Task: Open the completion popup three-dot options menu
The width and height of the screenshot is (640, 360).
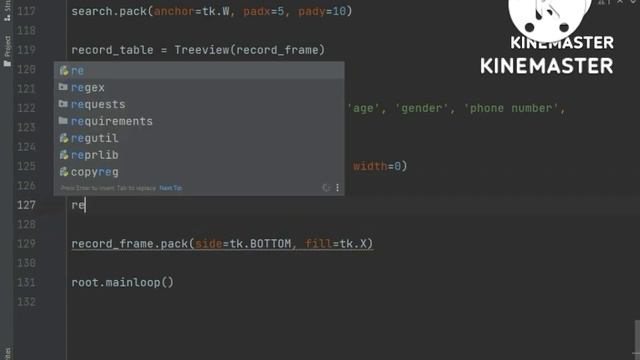Action: [338, 188]
